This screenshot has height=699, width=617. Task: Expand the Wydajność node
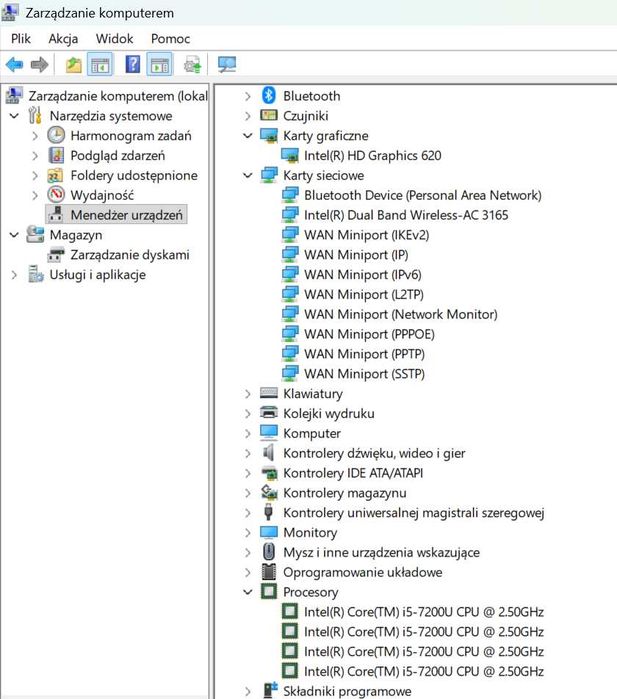point(35,195)
